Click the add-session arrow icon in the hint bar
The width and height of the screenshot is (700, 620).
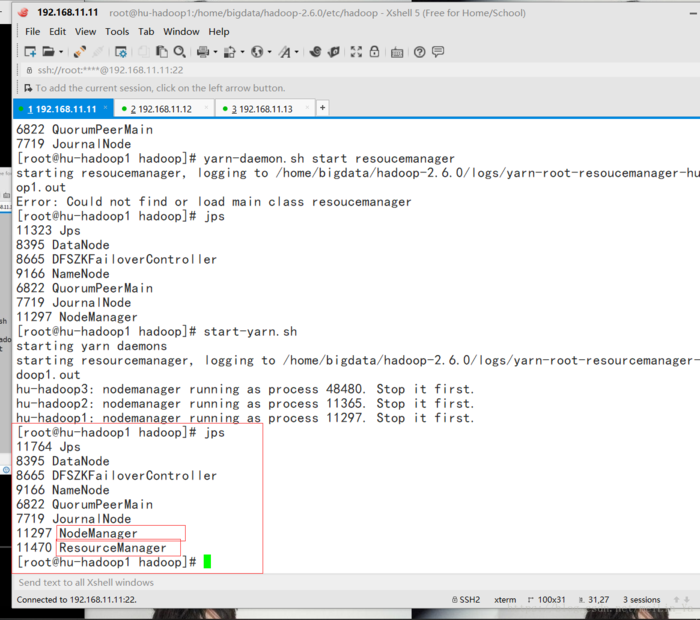28,88
